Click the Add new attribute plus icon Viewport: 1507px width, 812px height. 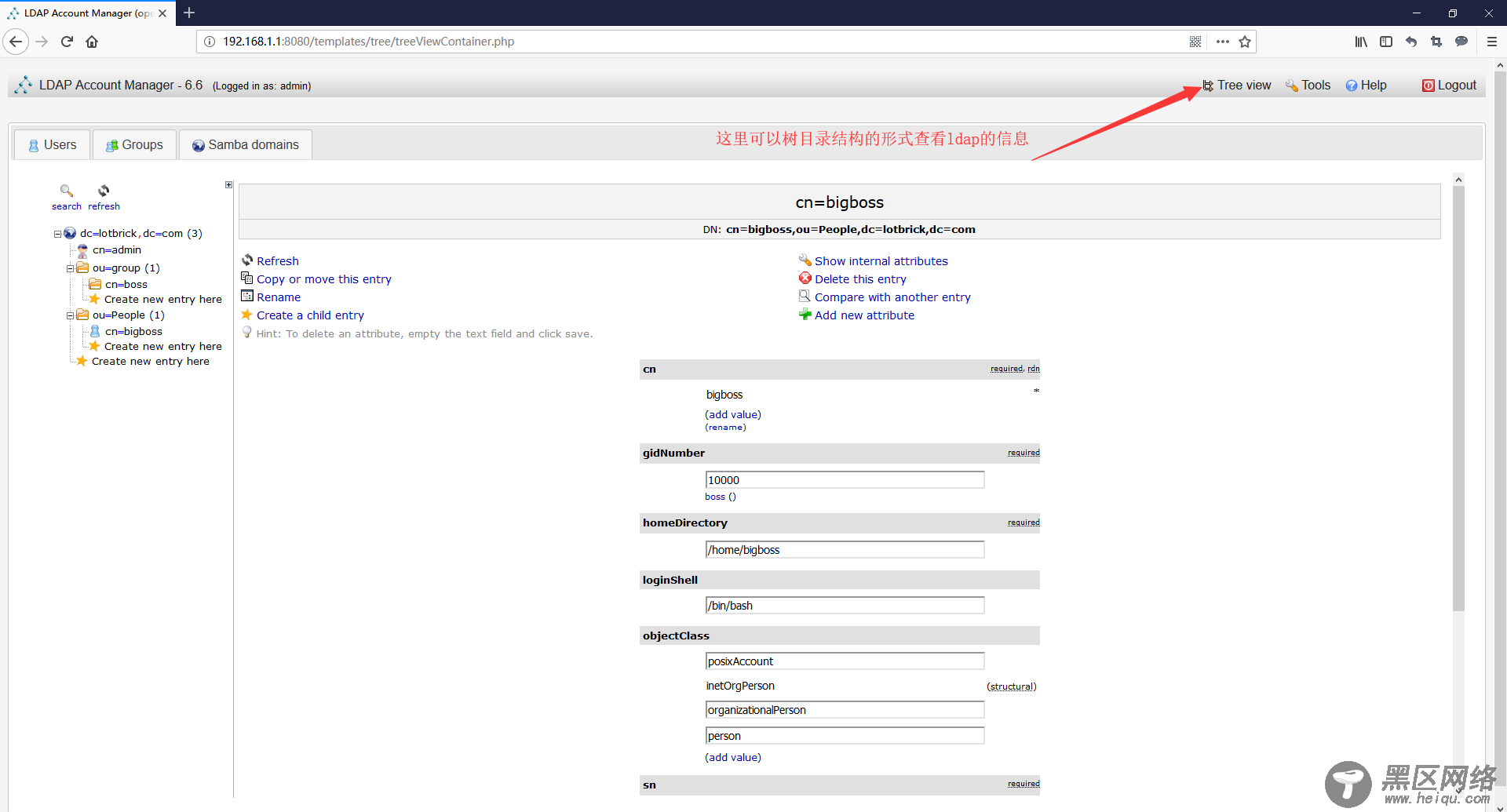[x=805, y=315]
